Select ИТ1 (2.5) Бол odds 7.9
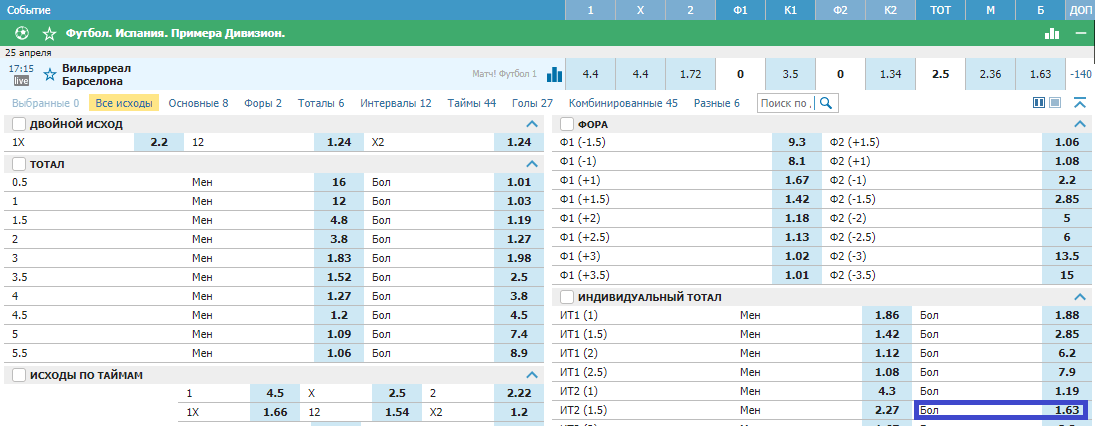This screenshot has width=1095, height=426. point(1066,372)
